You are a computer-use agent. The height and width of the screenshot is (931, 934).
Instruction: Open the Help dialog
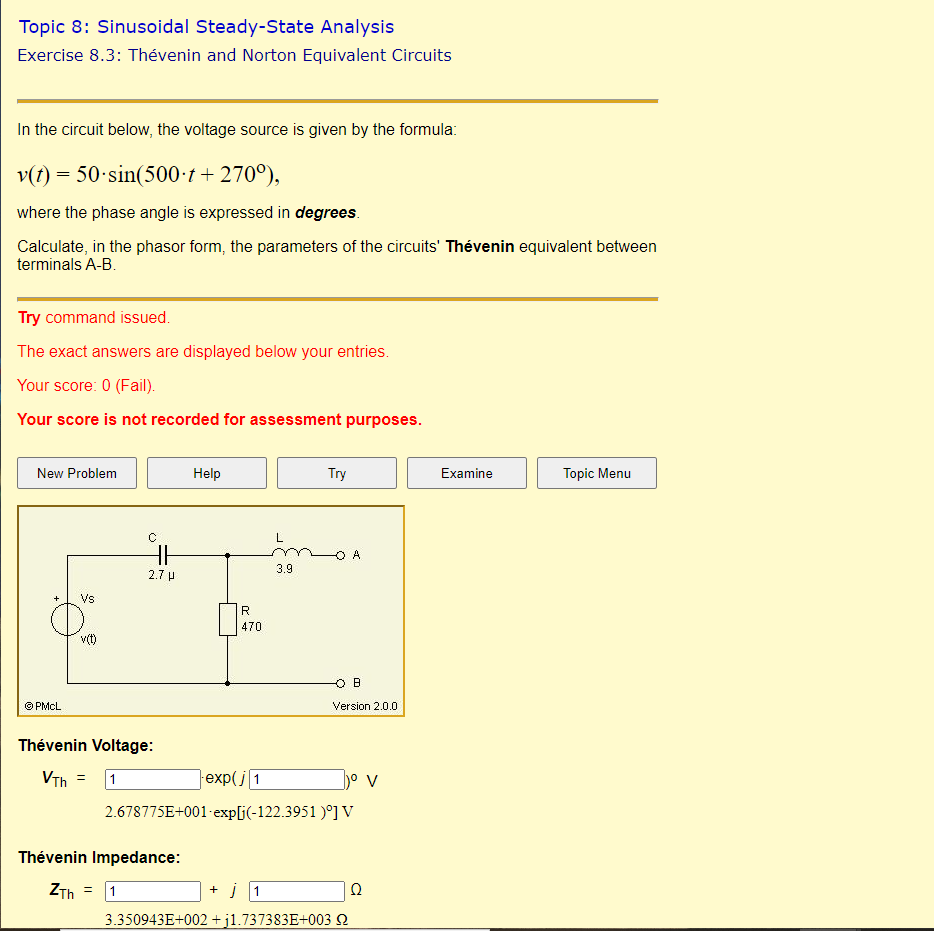click(x=206, y=472)
